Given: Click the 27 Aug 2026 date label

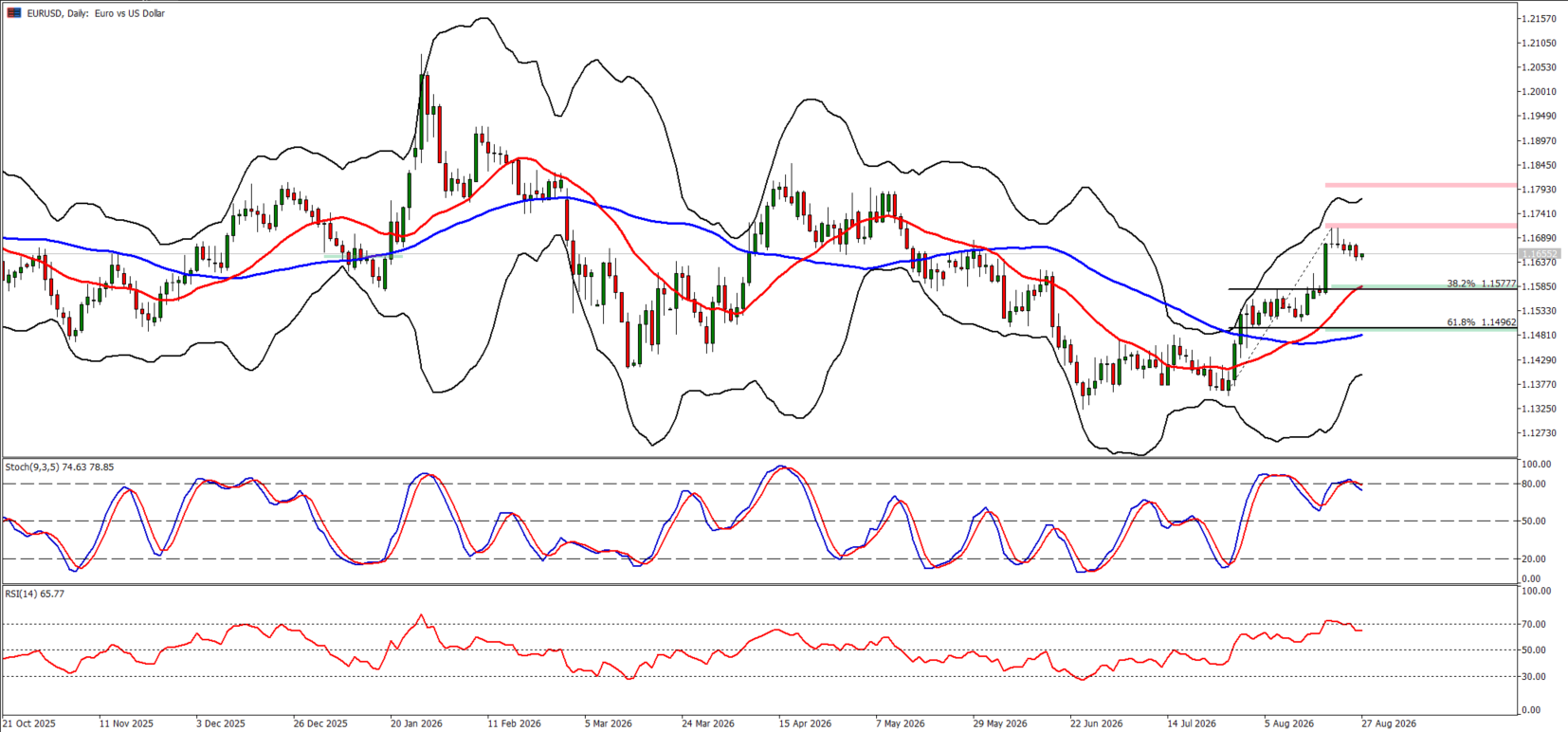Looking at the screenshot, I should click(1389, 723).
